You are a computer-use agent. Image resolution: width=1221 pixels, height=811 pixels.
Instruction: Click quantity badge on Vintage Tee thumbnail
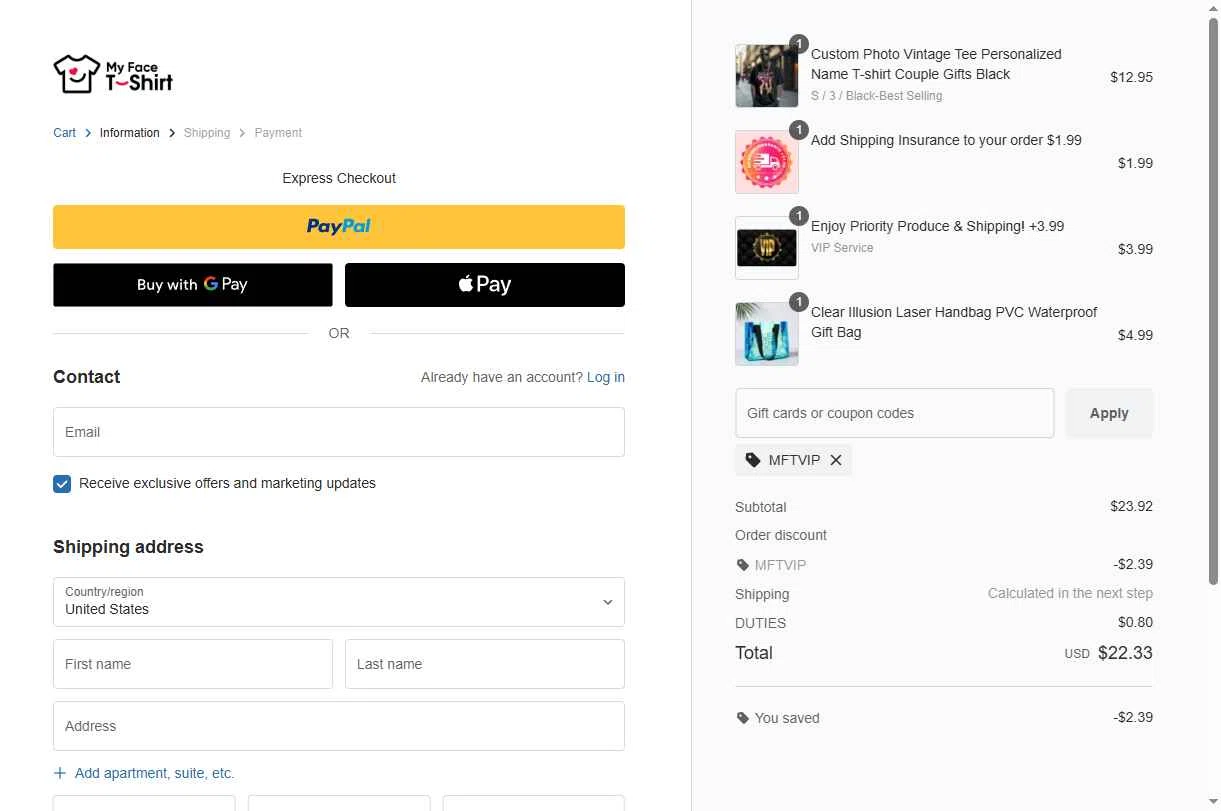[x=798, y=44]
